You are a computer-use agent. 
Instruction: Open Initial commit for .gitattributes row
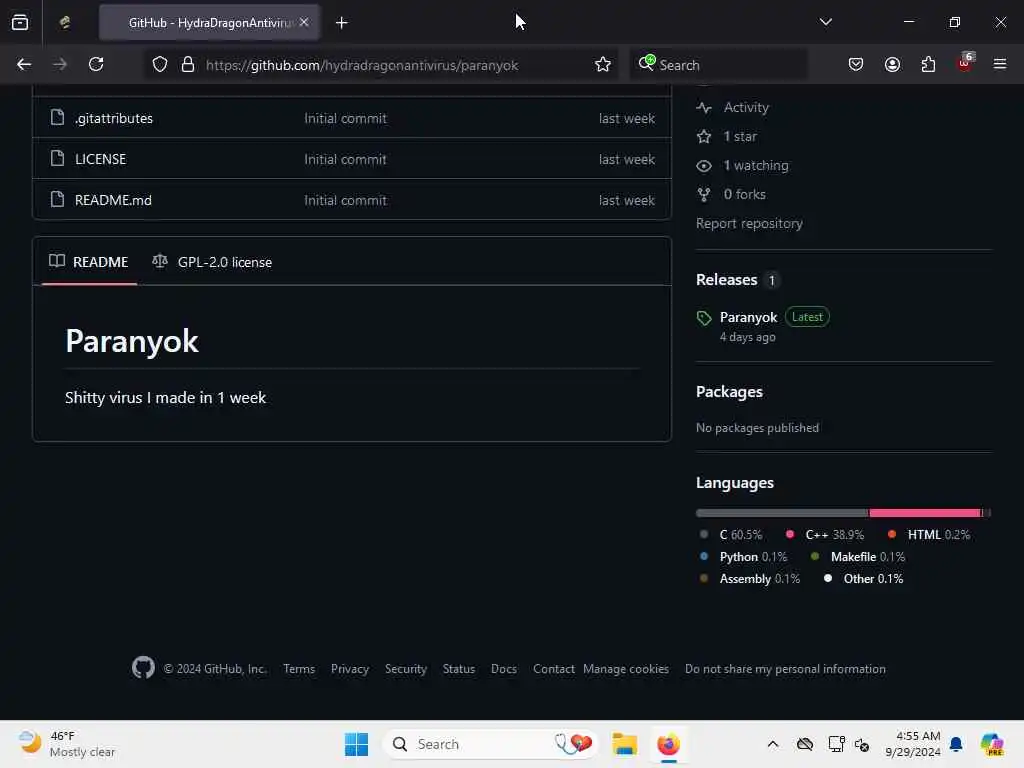point(345,118)
